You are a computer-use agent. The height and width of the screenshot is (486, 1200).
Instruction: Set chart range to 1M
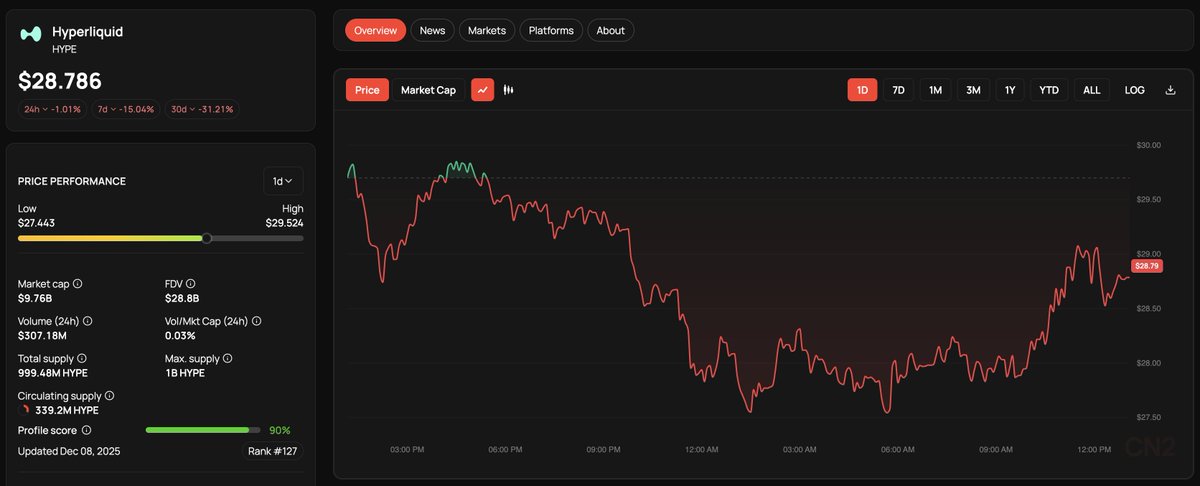click(x=935, y=90)
